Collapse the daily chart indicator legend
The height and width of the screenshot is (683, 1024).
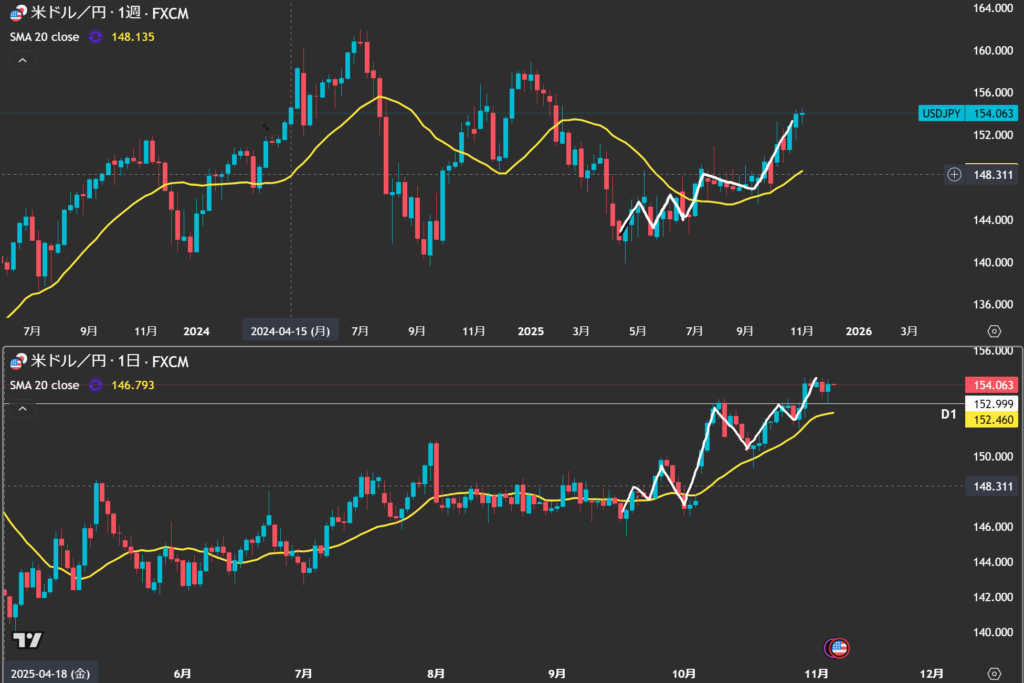[x=22, y=409]
